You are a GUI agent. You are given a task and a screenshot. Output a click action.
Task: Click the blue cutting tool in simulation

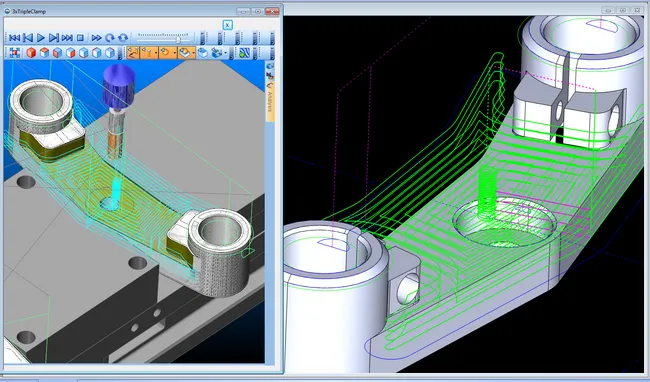point(119,87)
